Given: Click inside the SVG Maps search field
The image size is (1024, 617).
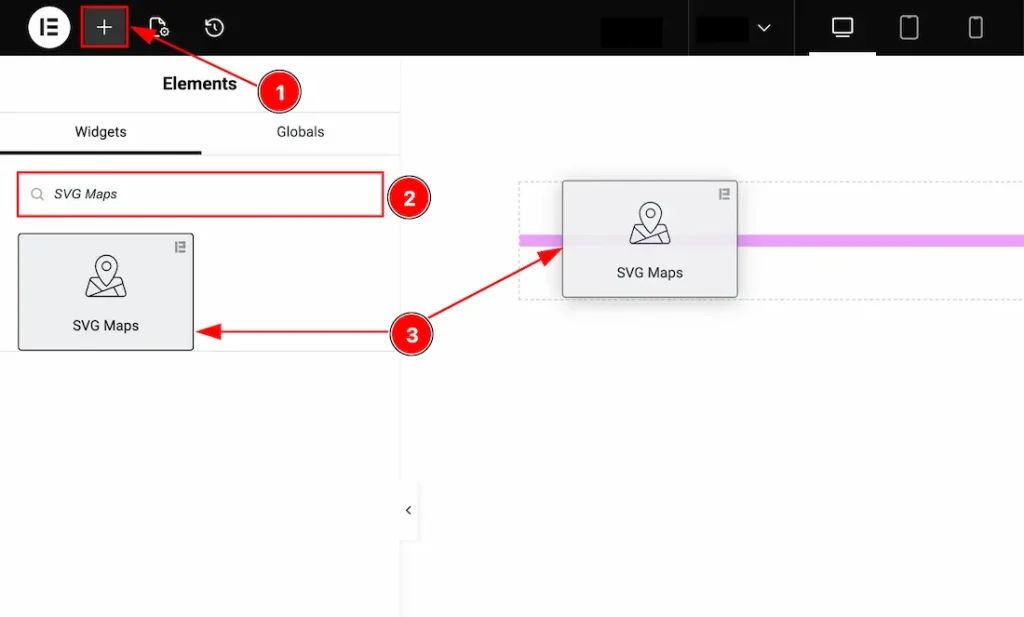Looking at the screenshot, I should pos(199,195).
